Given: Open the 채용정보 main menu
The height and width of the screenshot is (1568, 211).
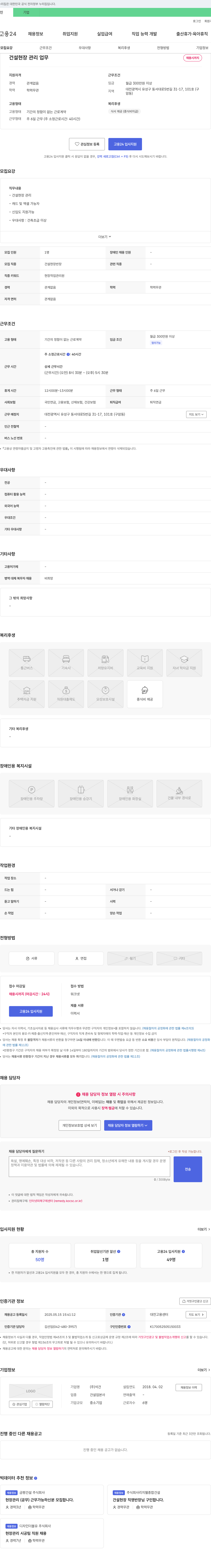Looking at the screenshot, I should point(35,34).
